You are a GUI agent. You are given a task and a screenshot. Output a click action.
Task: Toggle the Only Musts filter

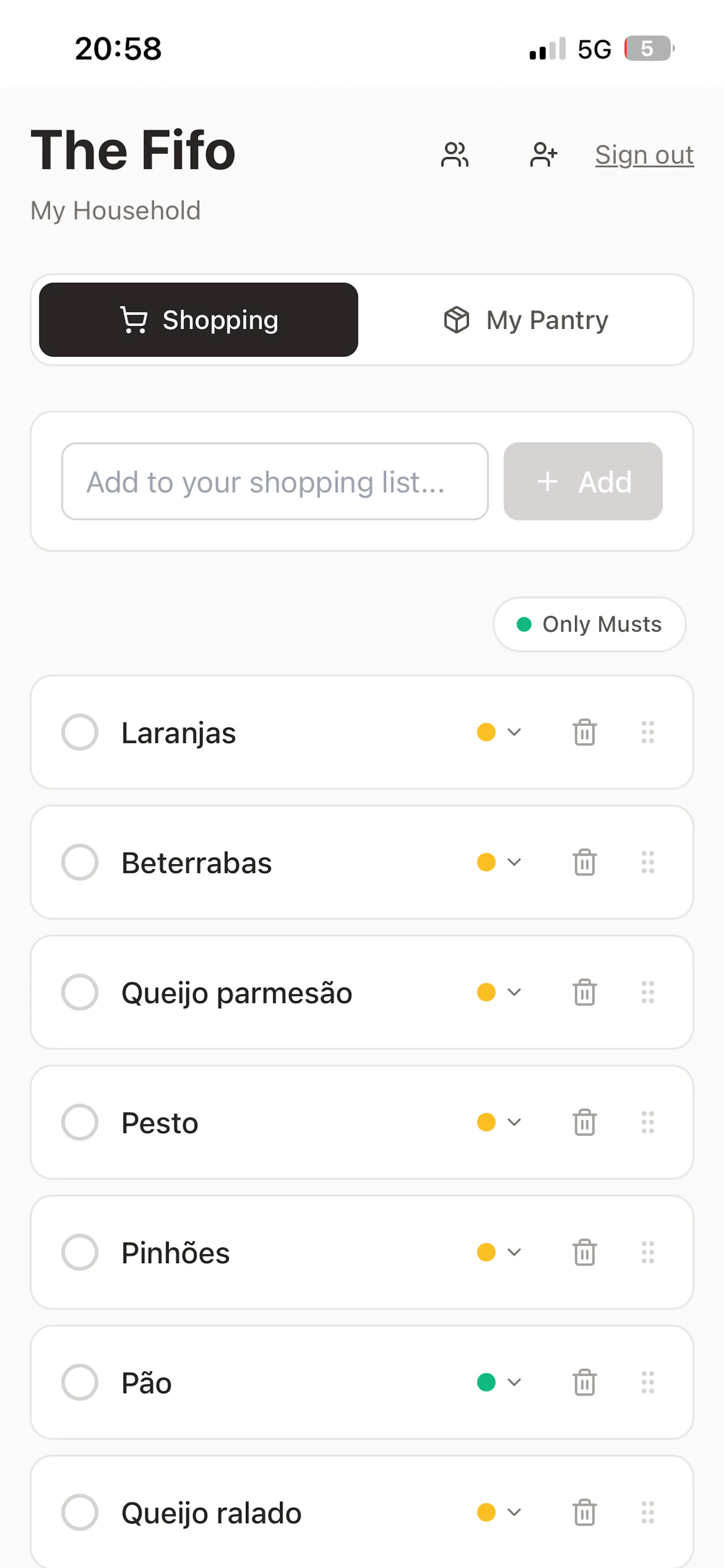point(589,624)
